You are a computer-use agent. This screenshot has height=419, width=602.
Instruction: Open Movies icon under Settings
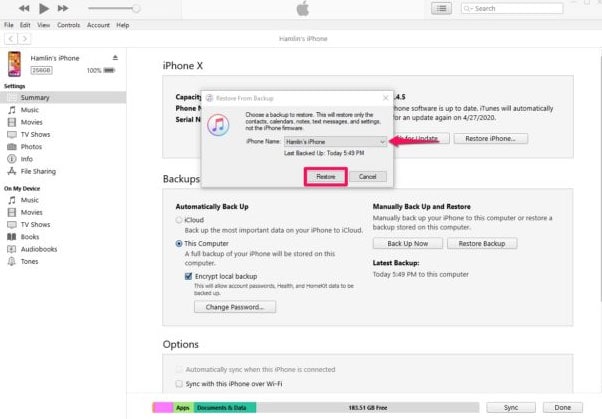pyautogui.click(x=12, y=122)
